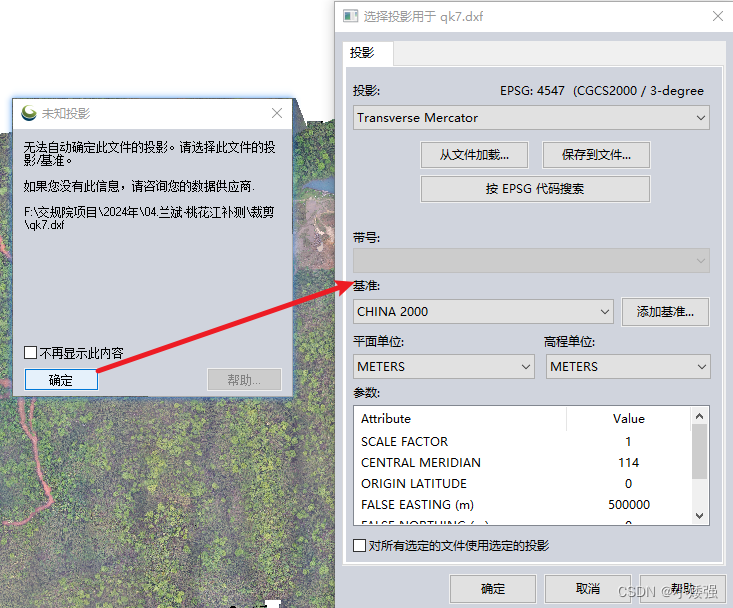
Task: Close the 未知投影 dialog
Action: [x=277, y=113]
